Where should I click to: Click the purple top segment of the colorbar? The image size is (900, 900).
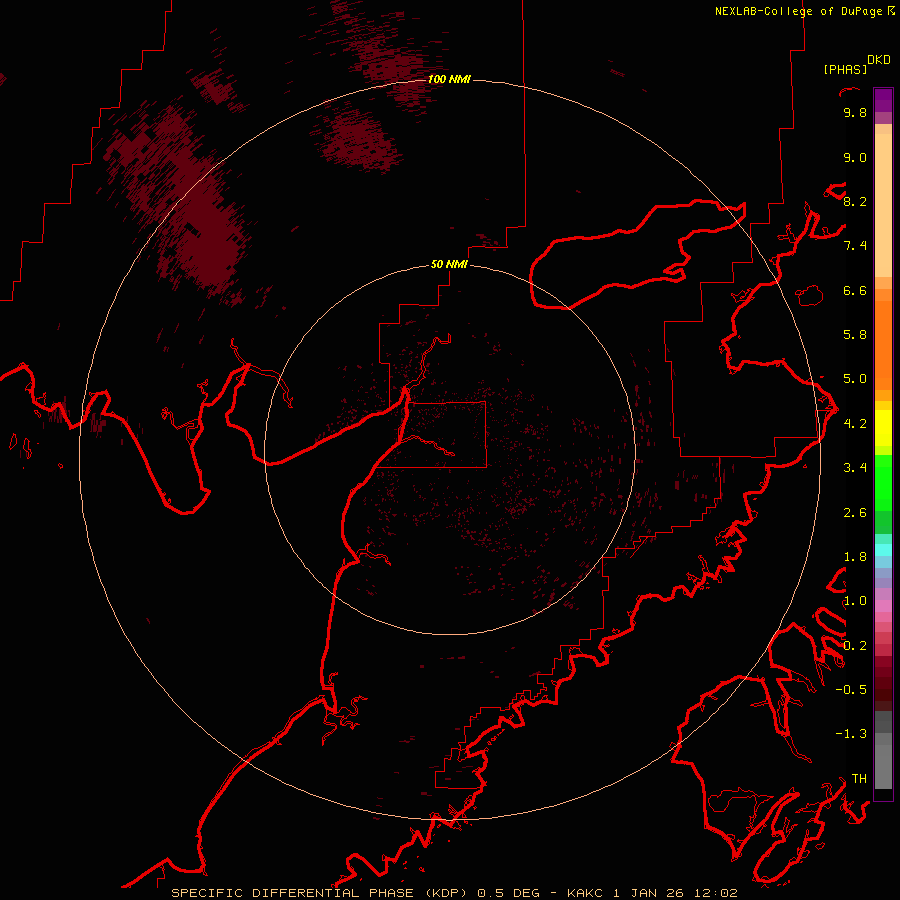pos(883,100)
